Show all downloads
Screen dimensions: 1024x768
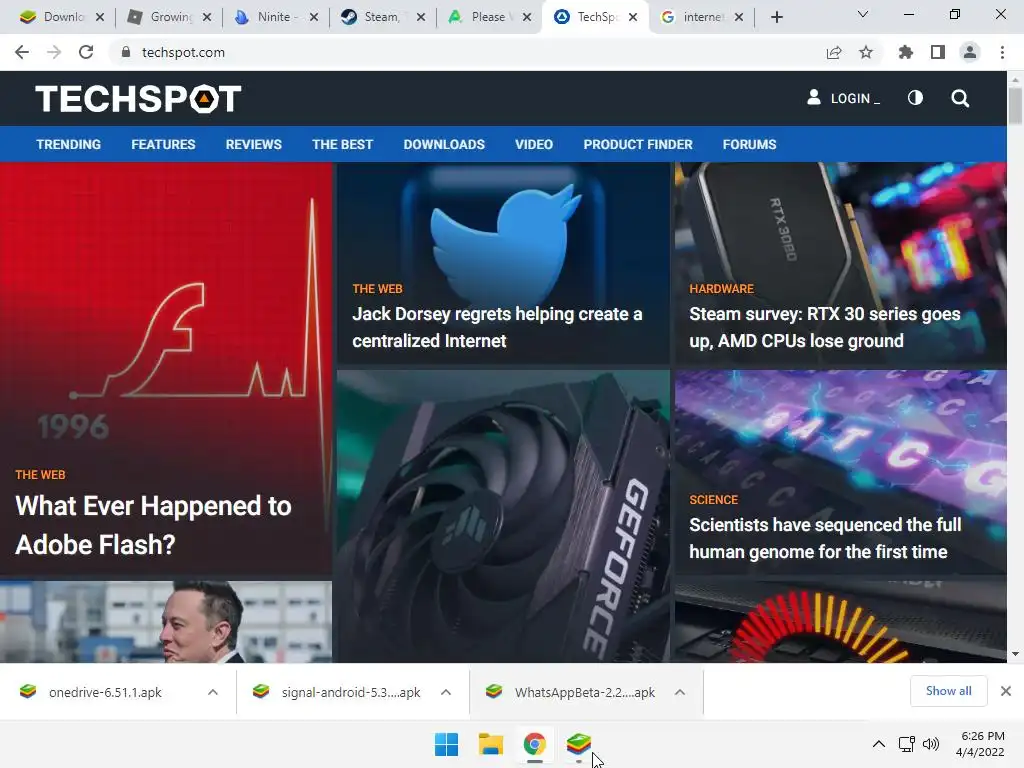pos(948,691)
